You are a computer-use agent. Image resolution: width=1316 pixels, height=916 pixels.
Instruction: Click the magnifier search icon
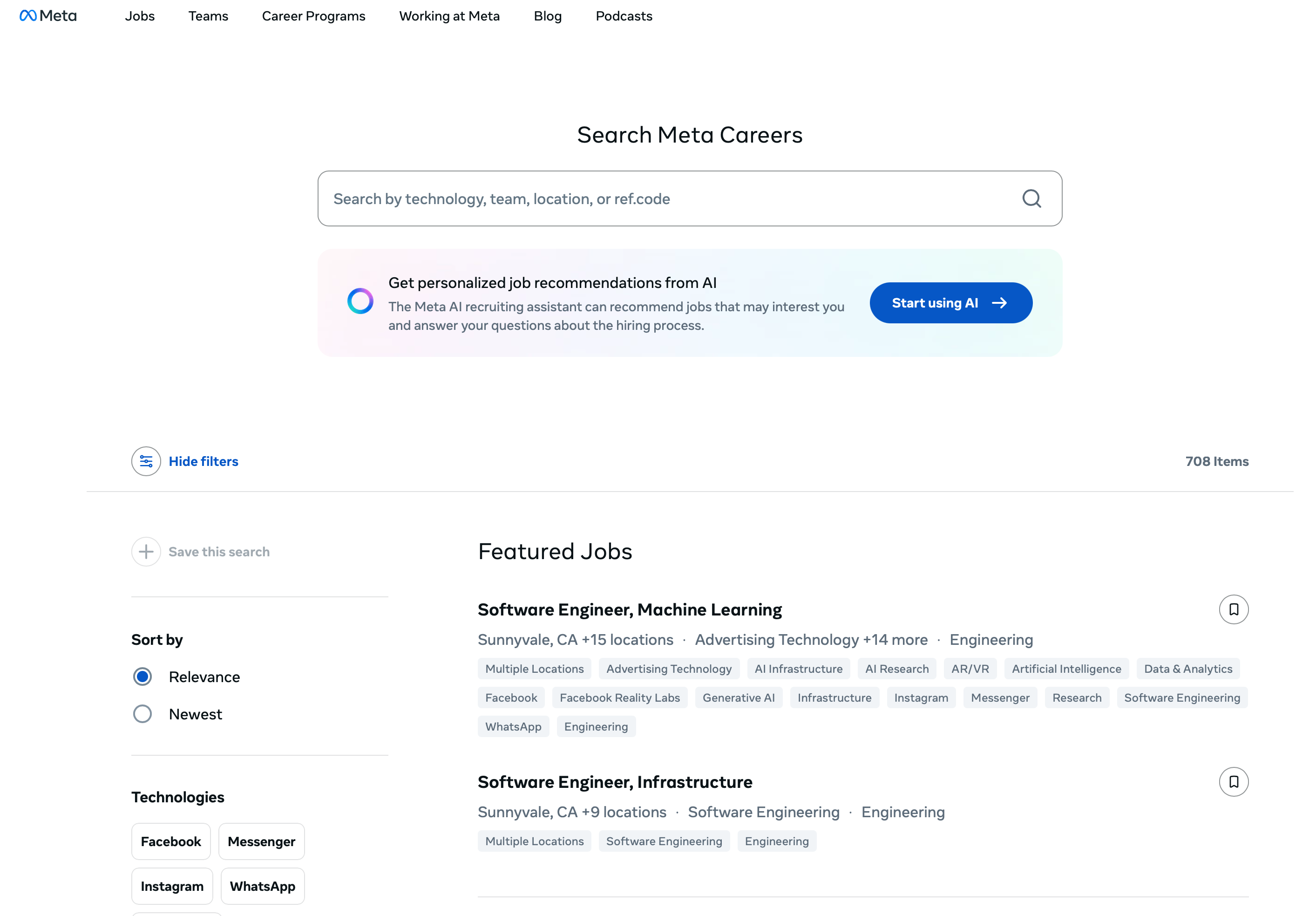coord(1032,198)
